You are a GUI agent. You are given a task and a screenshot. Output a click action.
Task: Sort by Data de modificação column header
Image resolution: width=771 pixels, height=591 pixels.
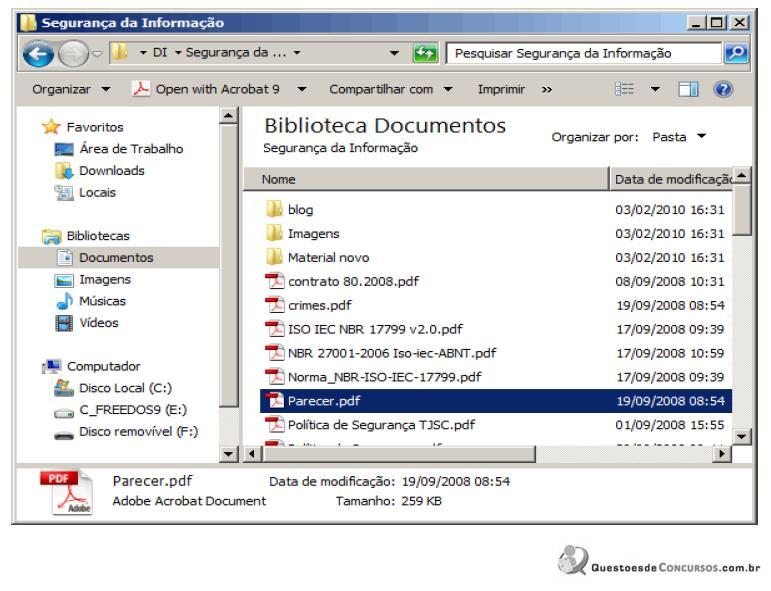pyautogui.click(x=671, y=179)
